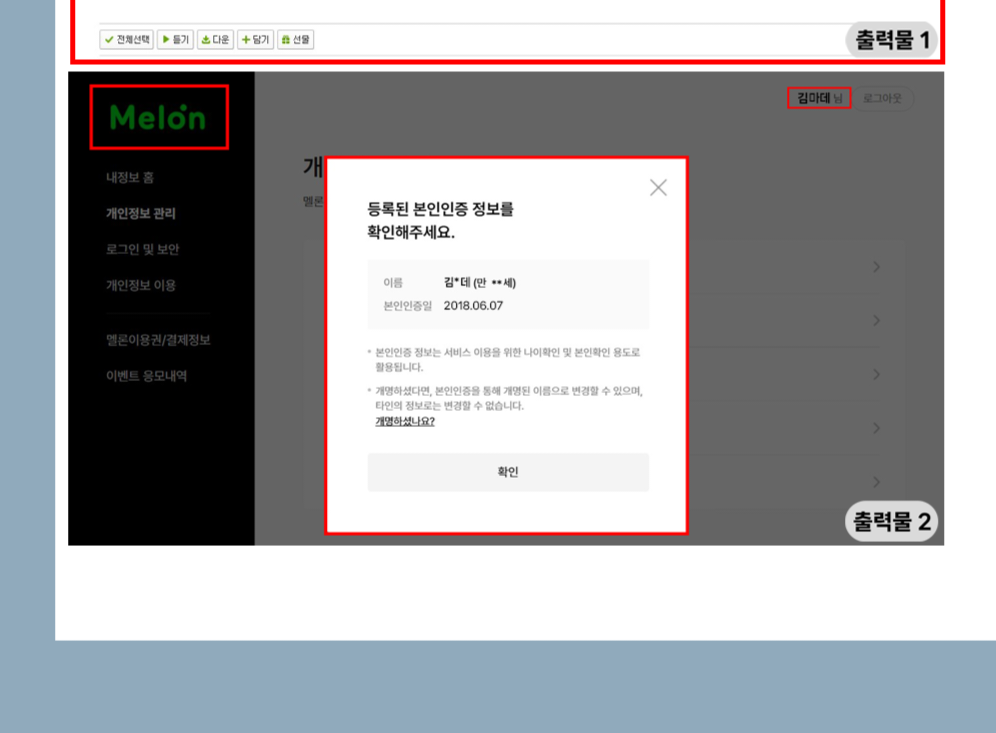Click the 김마데 user name at top
The height and width of the screenshot is (733, 996).
click(815, 98)
